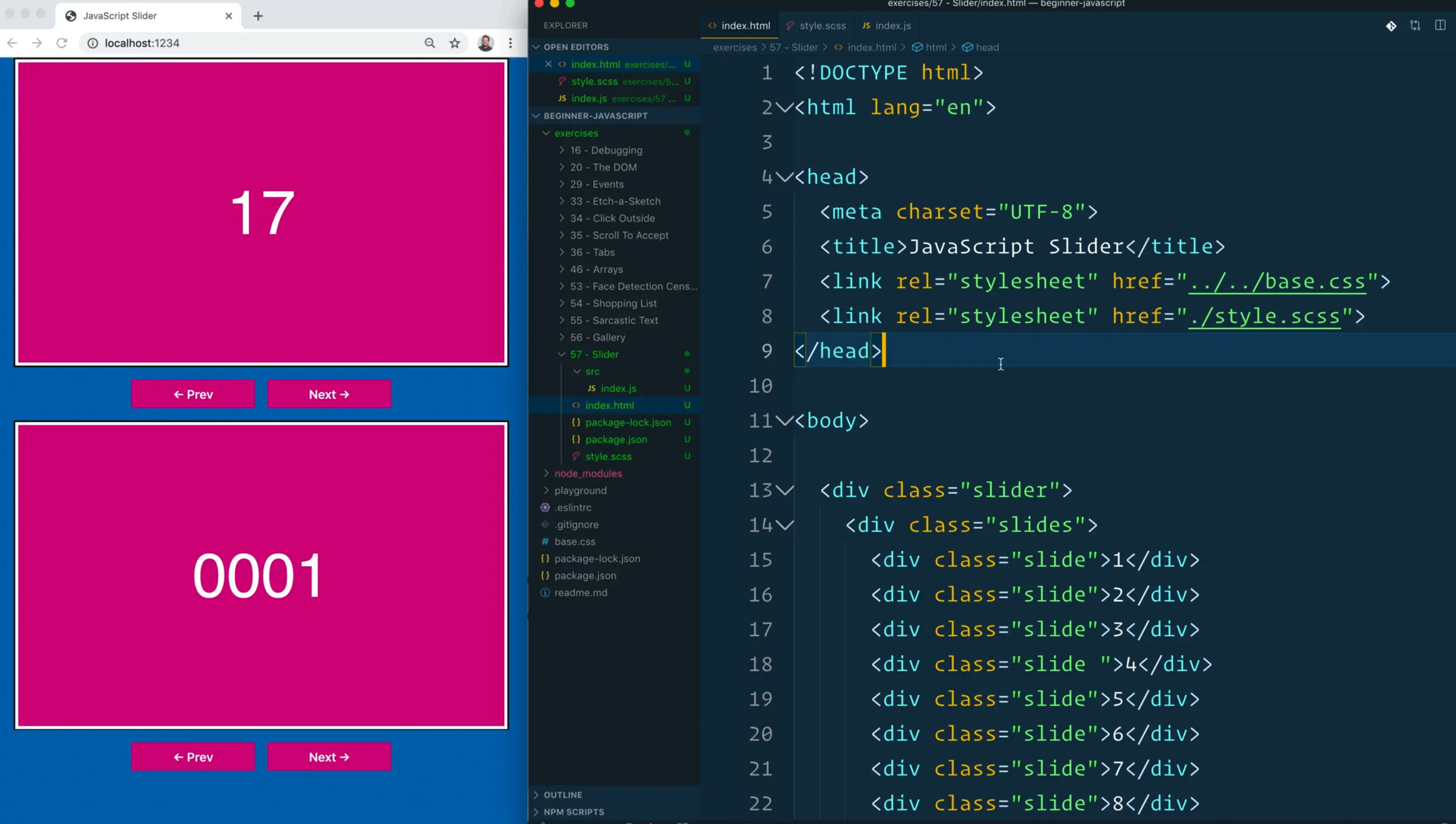Click the Chrome profile avatar
The image size is (1456, 824).
(485, 43)
